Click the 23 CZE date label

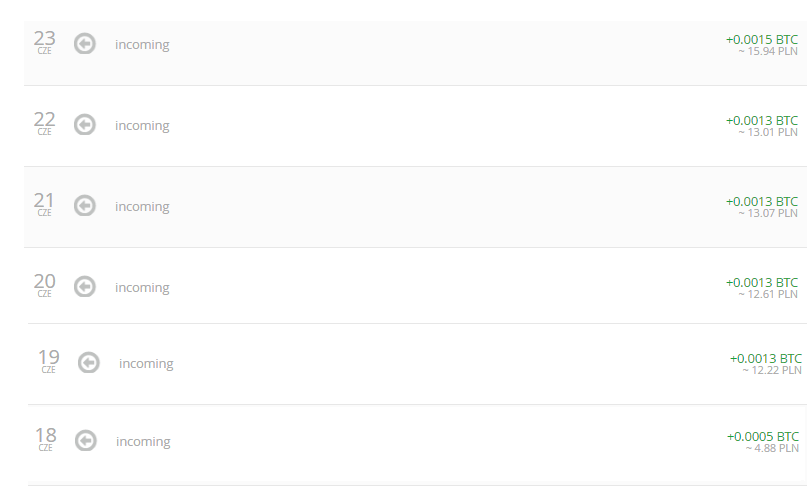(45, 41)
